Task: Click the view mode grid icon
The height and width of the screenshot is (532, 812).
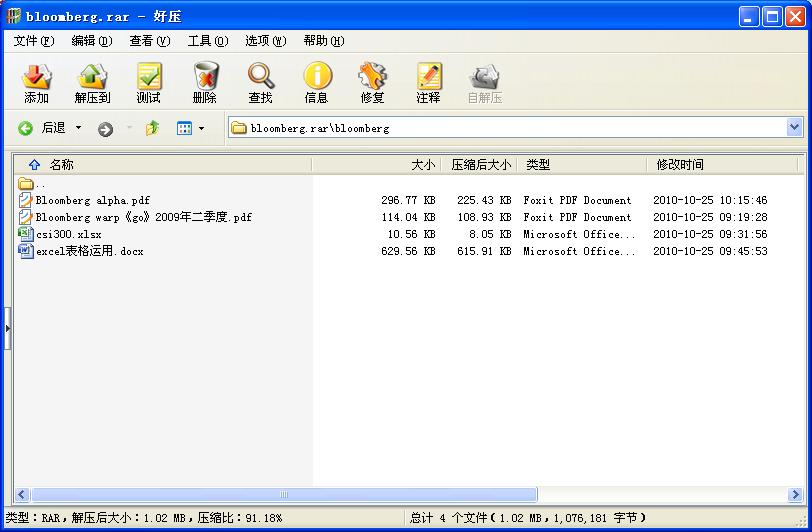Action: pyautogui.click(x=184, y=128)
